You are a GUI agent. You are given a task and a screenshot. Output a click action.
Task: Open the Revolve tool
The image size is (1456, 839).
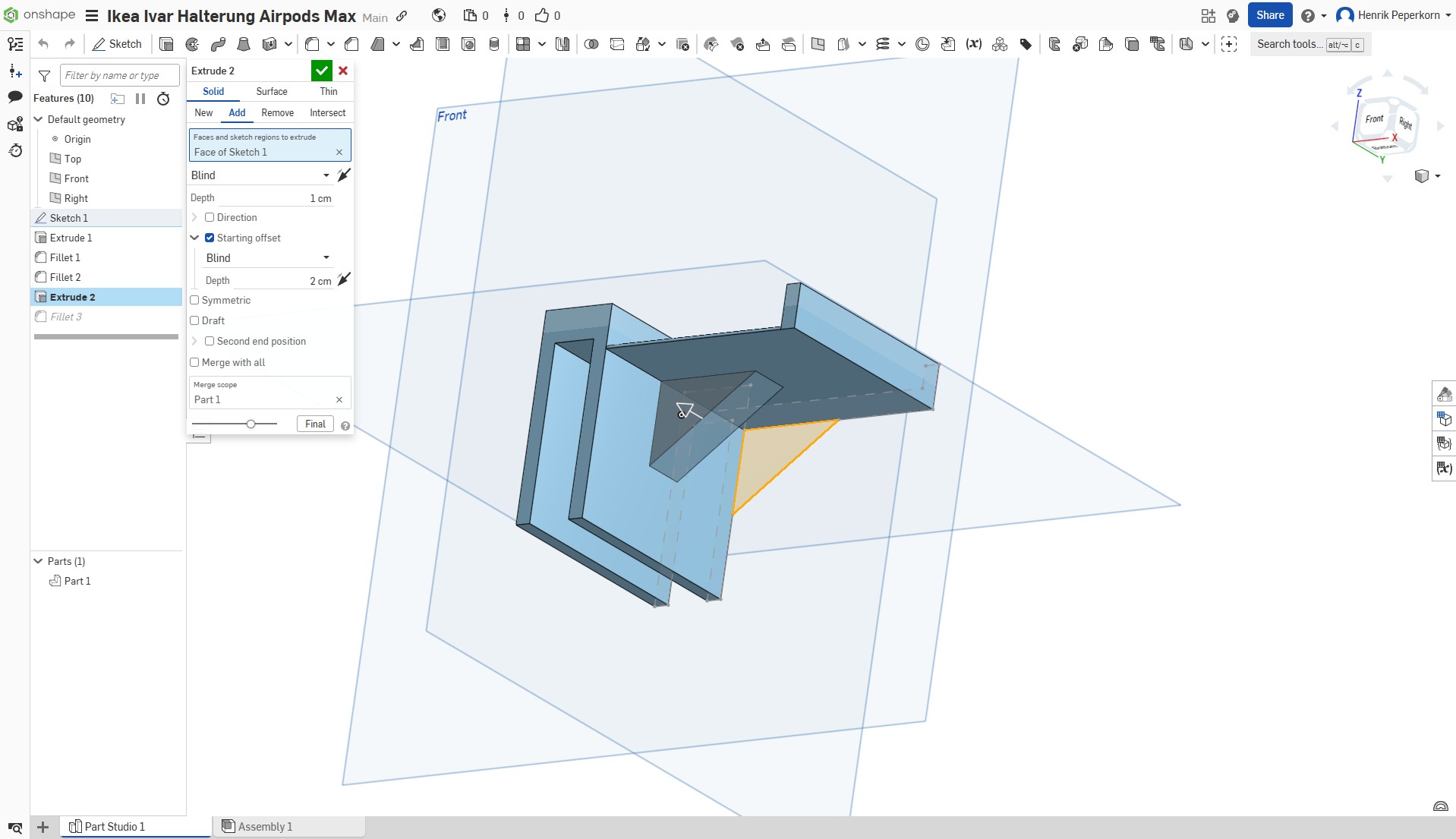pyautogui.click(x=192, y=44)
